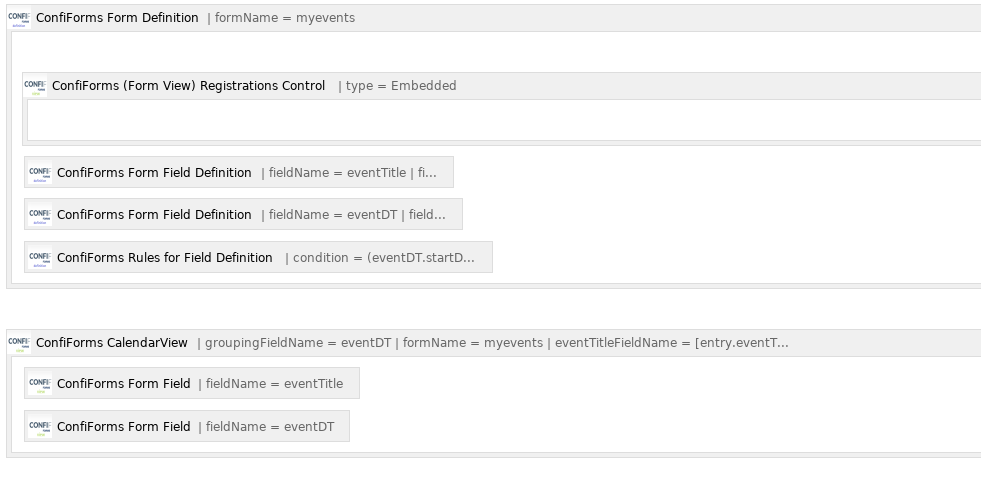Click the Registrations Control macro icon
981x486 pixels.
pos(36,86)
